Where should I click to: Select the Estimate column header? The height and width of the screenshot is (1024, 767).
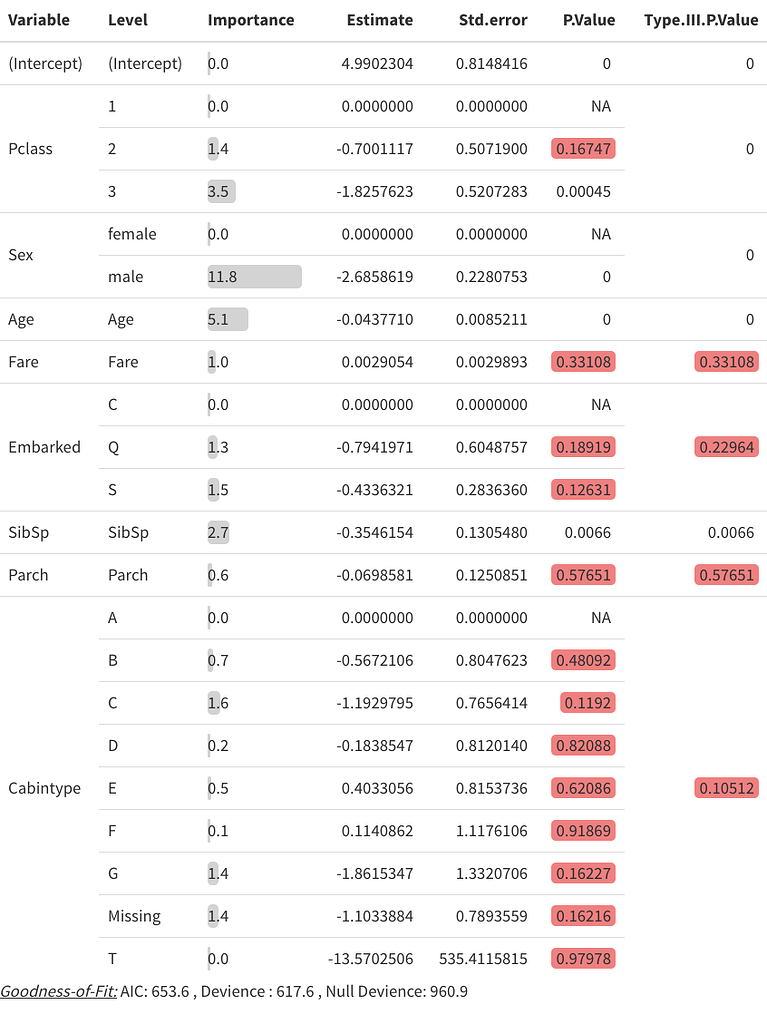(380, 20)
